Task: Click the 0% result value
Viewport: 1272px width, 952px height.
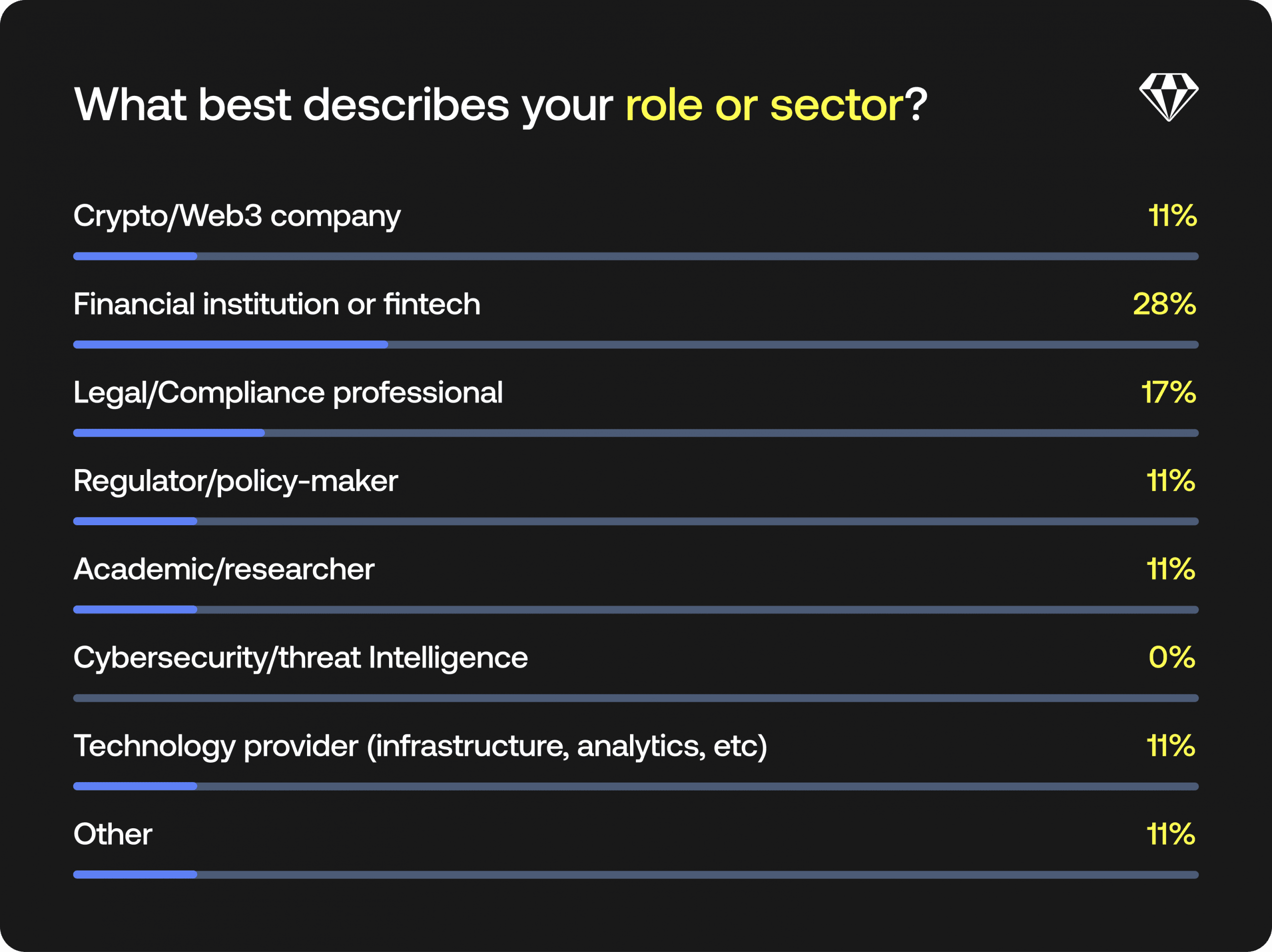Action: click(x=1171, y=658)
